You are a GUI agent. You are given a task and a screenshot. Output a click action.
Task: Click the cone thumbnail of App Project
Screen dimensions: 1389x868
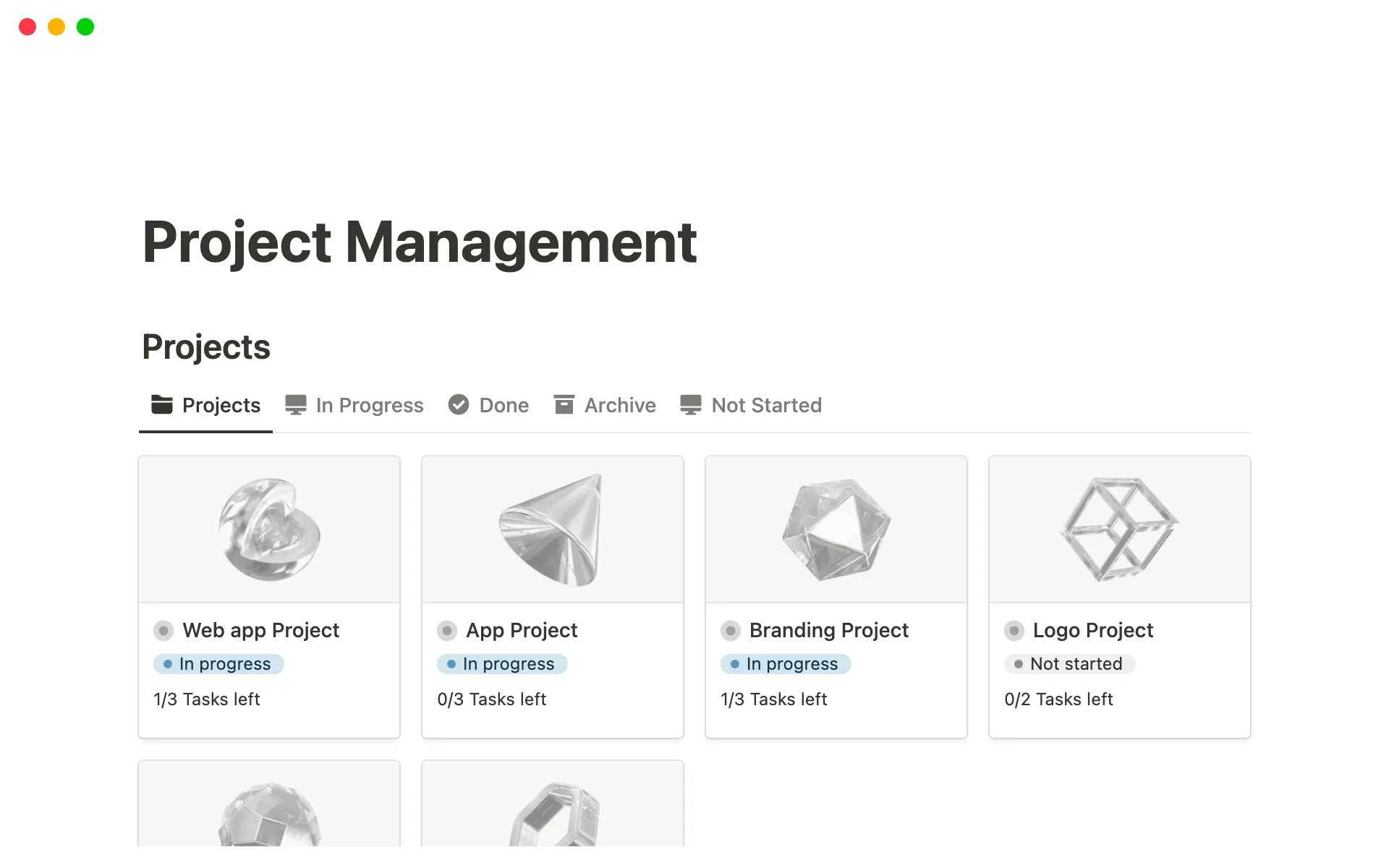pos(552,529)
